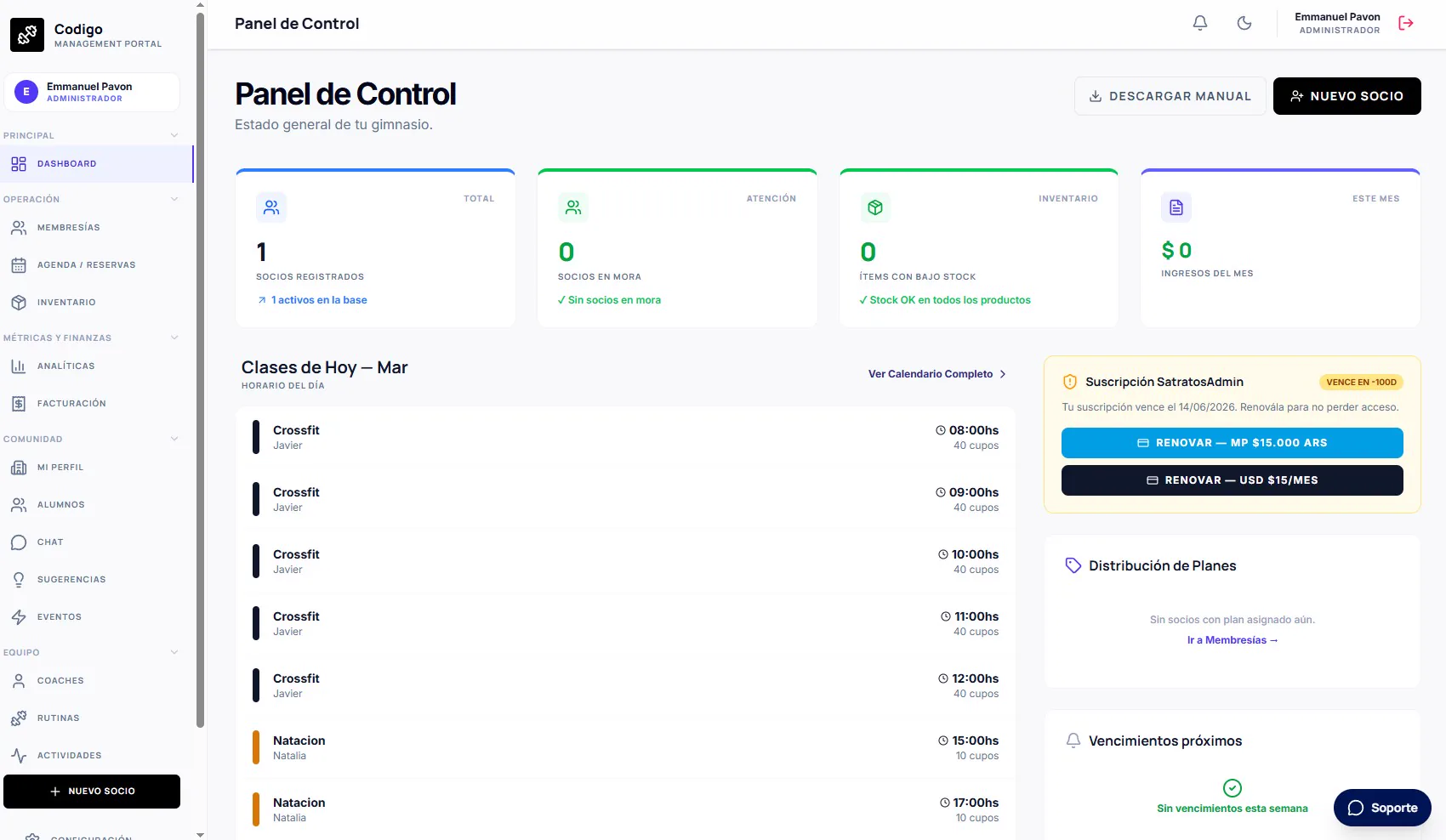
Task: Toggle dark mode with the moon icon
Action: click(1244, 24)
